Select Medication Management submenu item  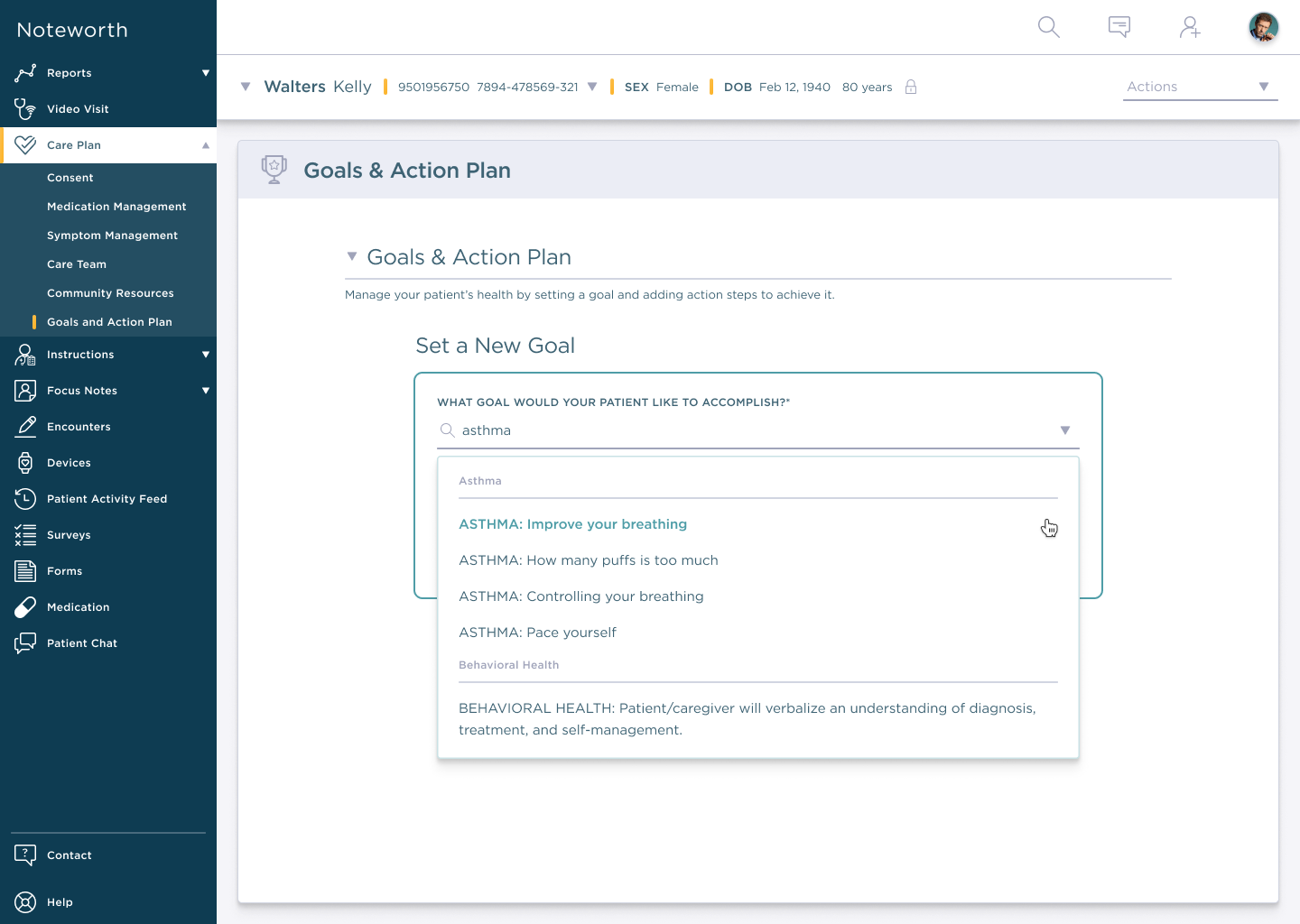[116, 207]
